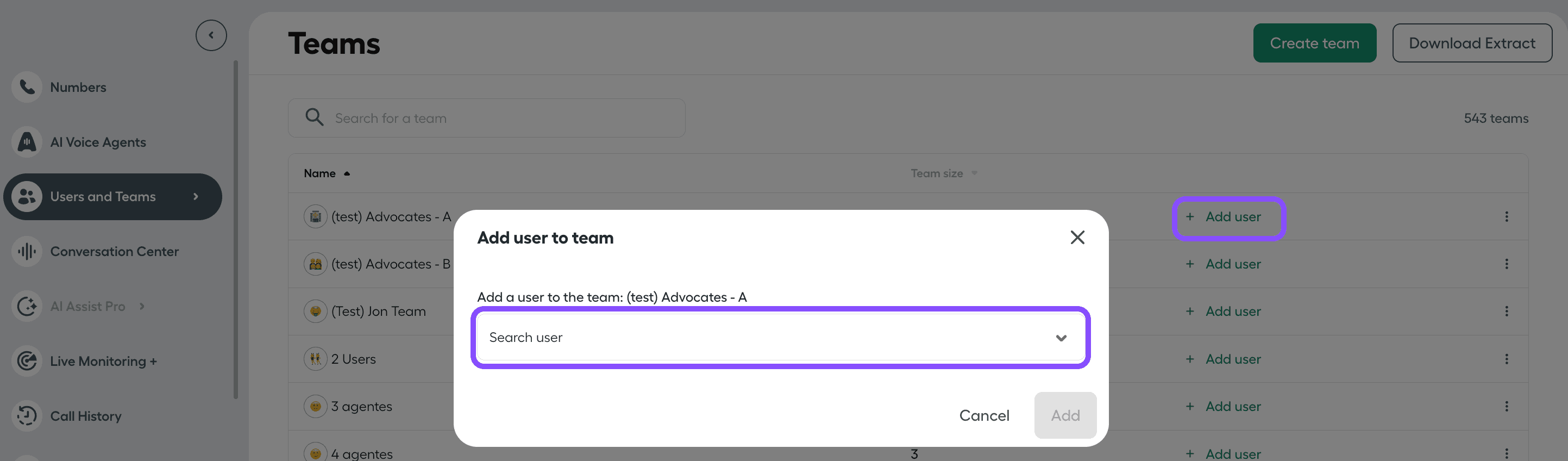
Task: Open the kebab menu for 2 Users team
Action: pos(1507,359)
